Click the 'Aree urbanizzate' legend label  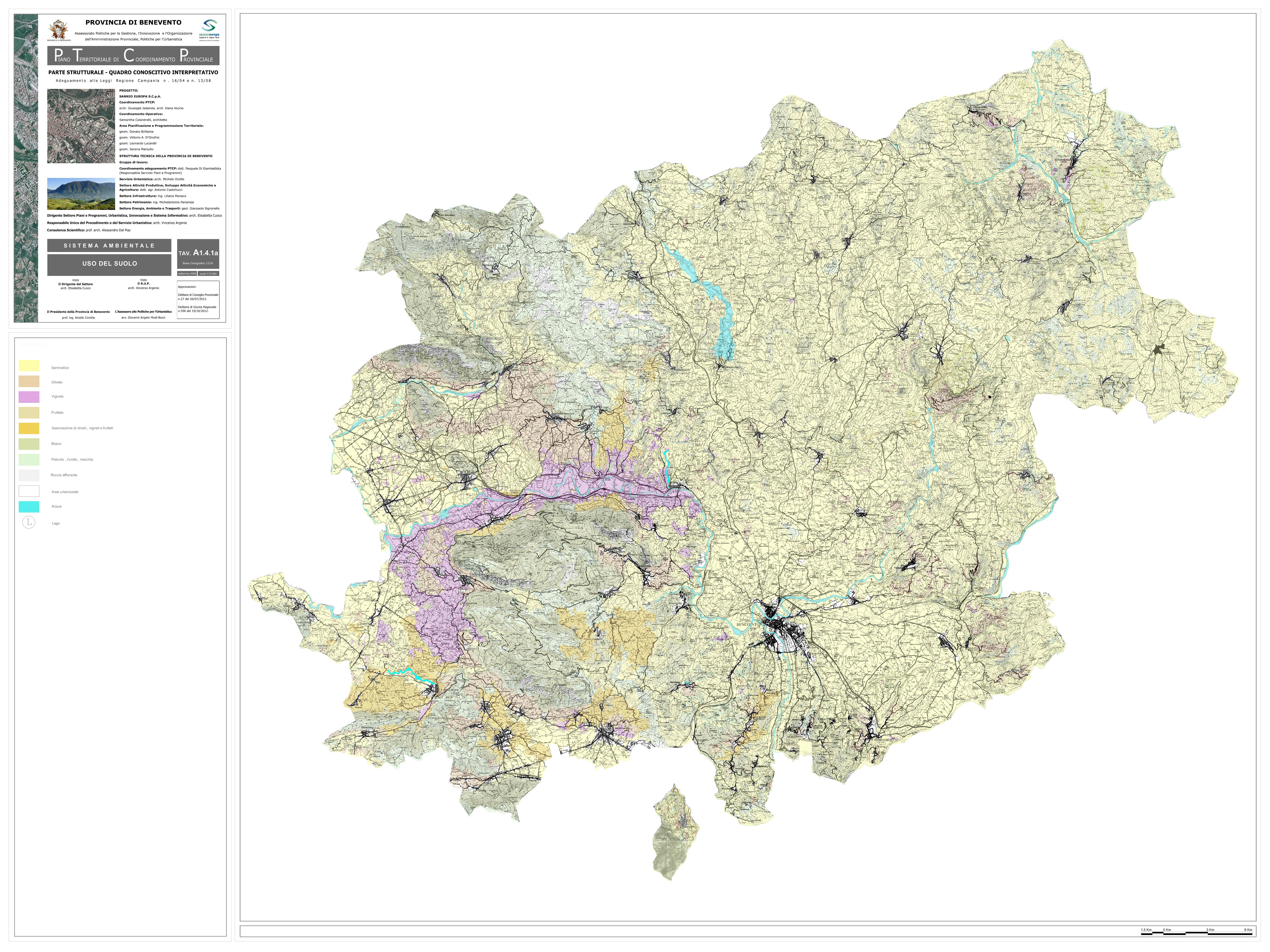(65, 492)
